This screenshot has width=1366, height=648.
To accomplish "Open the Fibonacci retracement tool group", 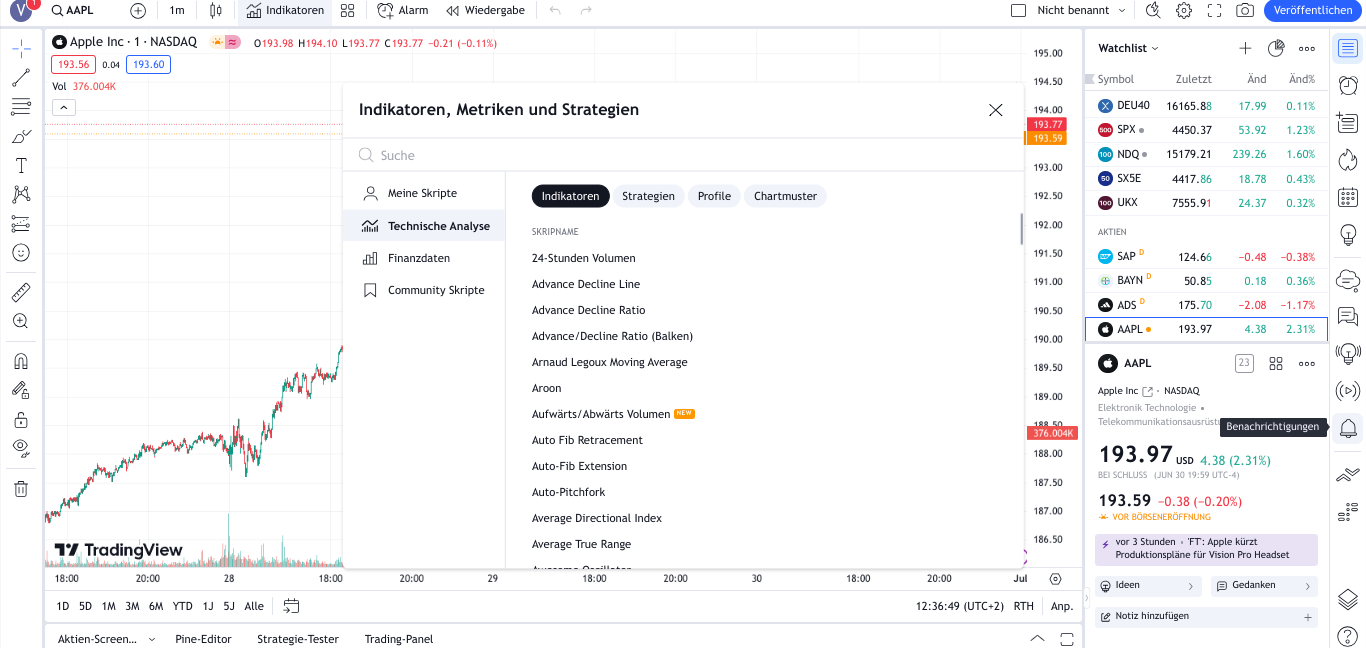I will [21, 107].
